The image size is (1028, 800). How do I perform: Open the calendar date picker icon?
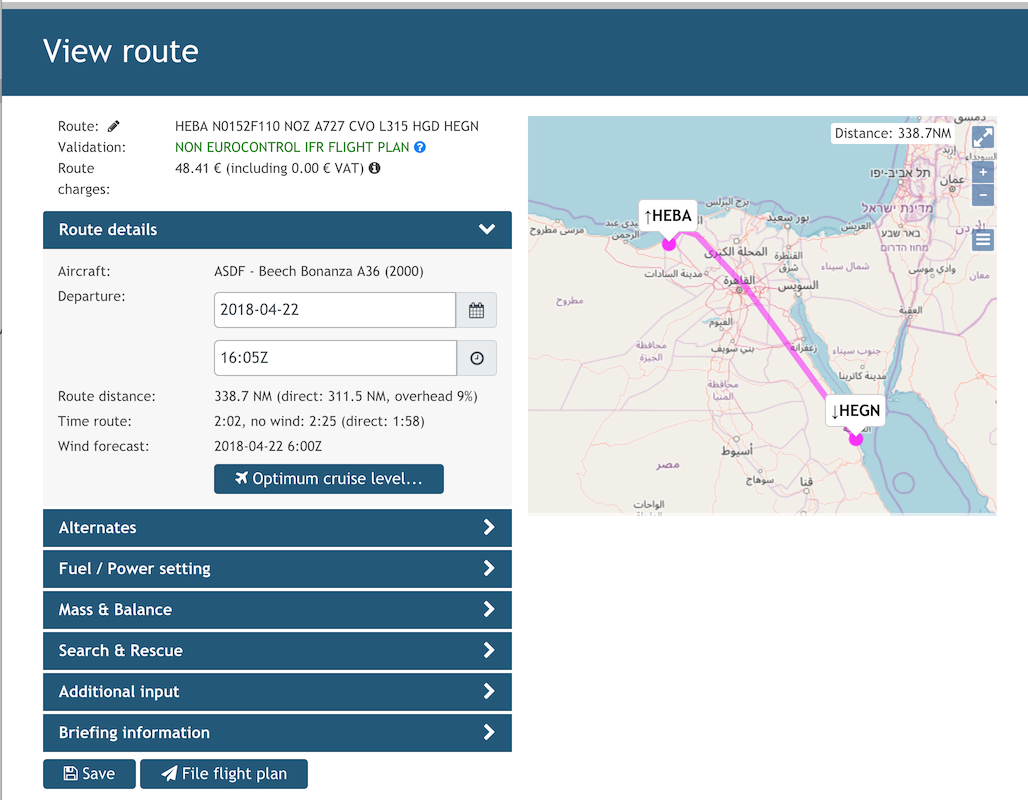tap(476, 310)
